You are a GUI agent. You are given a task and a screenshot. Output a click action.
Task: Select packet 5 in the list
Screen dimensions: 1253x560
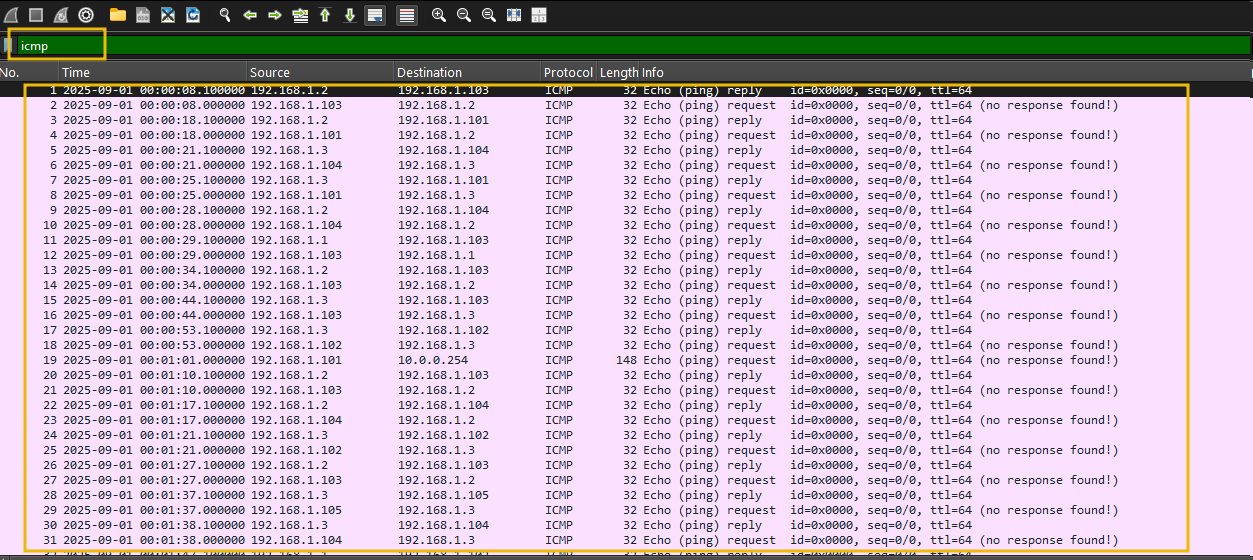pos(626,150)
